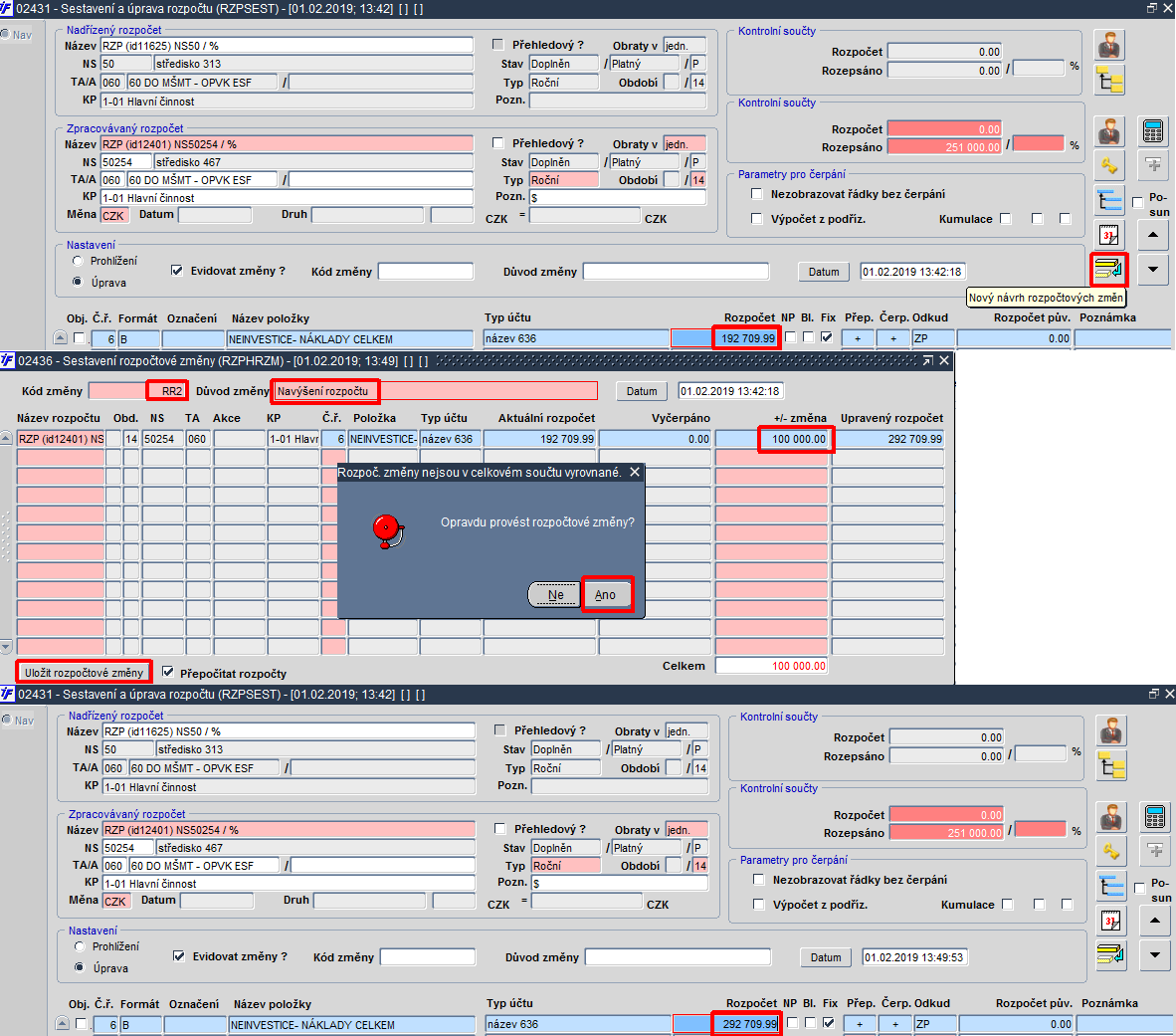This screenshot has width=1176, height=1036.
Task: Click the Datum button in upper 02431 window
Action: (824, 272)
